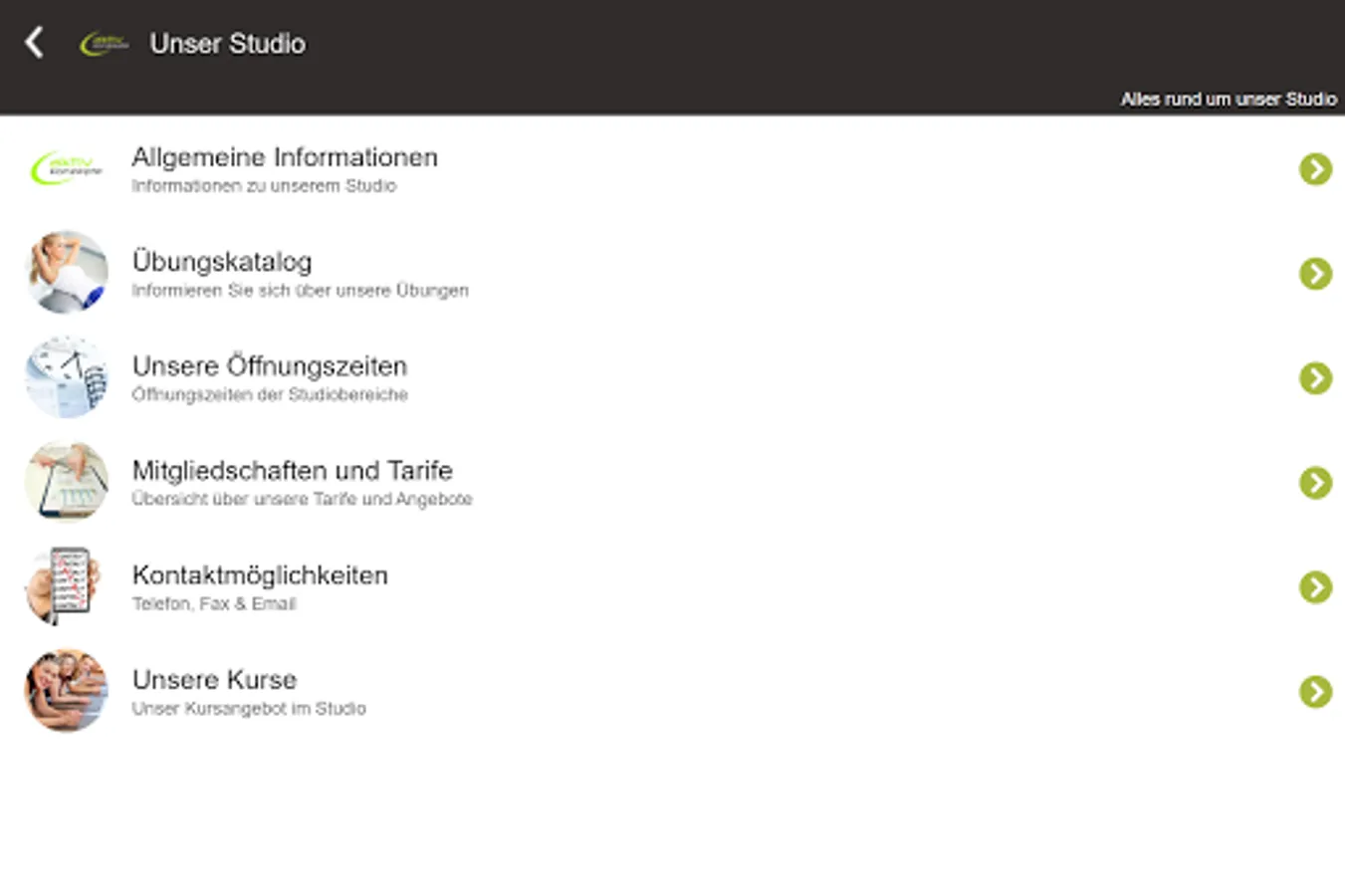Open Übungskatalog via its green arrow
This screenshot has height=896, width=1345.
(1315, 274)
